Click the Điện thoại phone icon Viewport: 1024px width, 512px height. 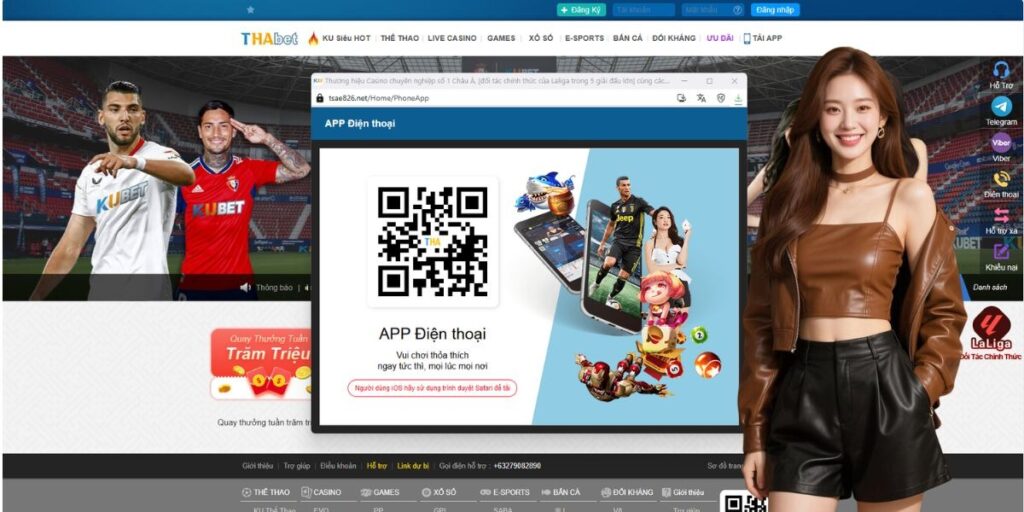point(1001,179)
